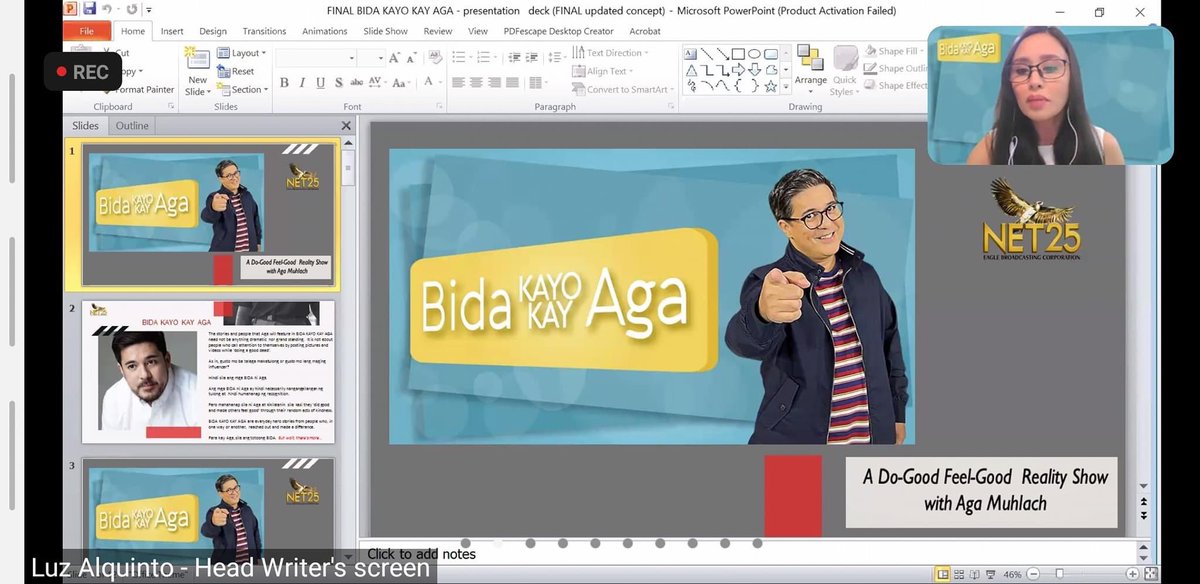This screenshot has height=584, width=1200.
Task: Open the Layout dropdown
Action: (242, 53)
